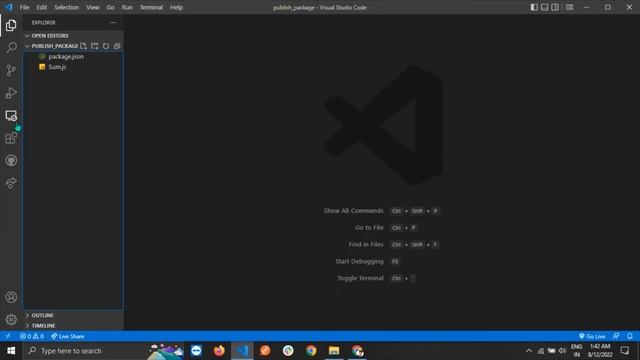Open the View menu

click(x=93, y=7)
